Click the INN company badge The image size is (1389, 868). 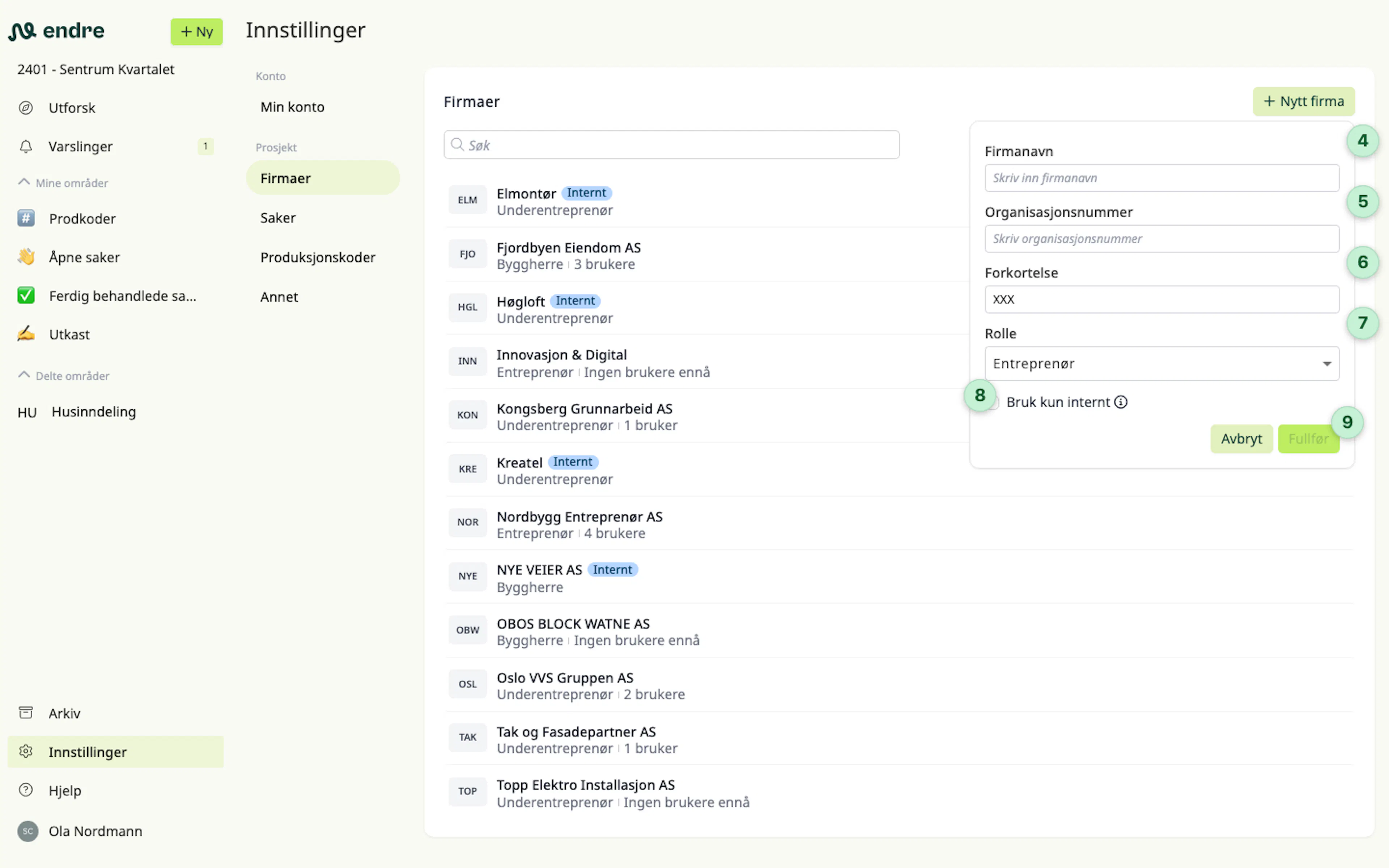(x=467, y=361)
